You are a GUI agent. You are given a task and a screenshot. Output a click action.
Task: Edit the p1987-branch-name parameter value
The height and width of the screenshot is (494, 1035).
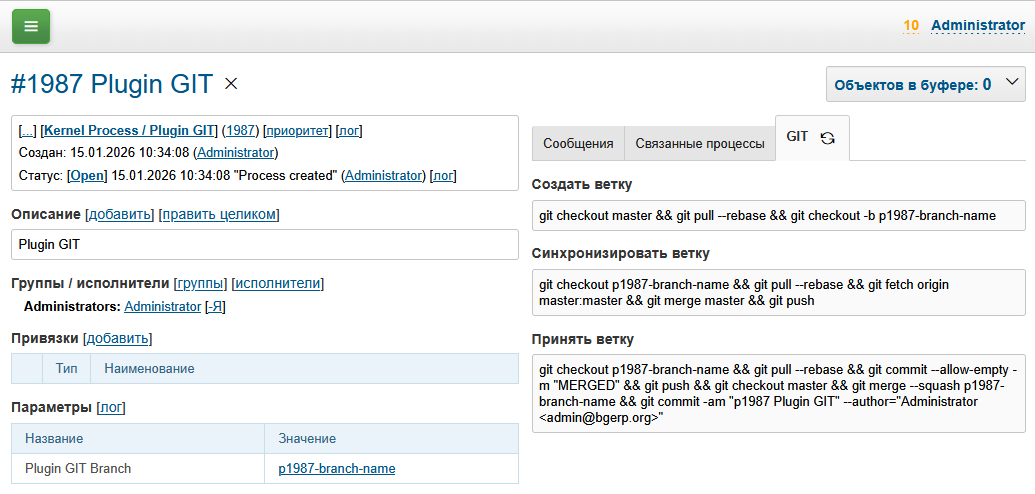click(337, 468)
